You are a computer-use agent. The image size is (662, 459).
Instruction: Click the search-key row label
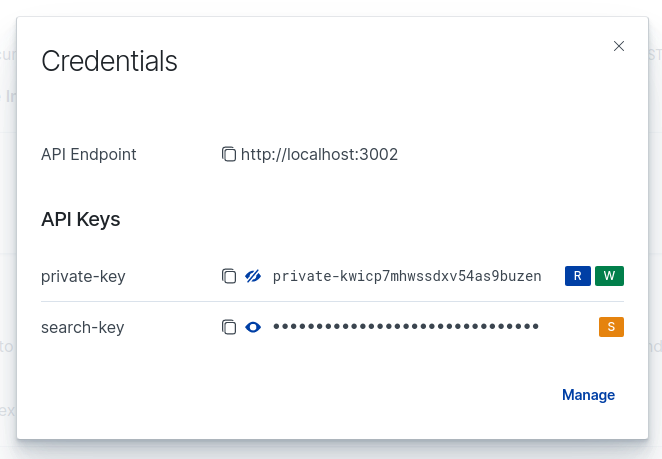coord(83,327)
